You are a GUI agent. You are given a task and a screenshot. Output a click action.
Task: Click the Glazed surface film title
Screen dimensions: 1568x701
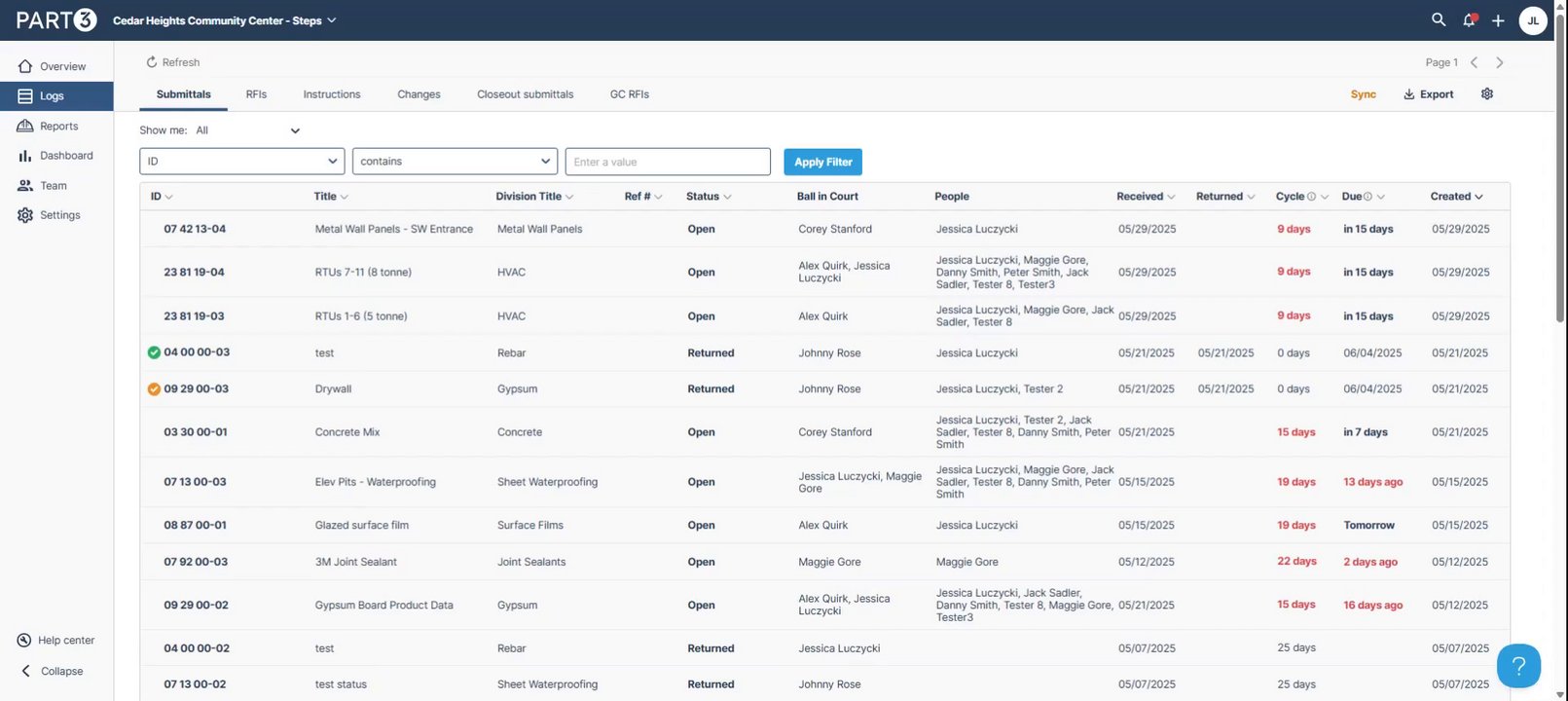coord(362,525)
